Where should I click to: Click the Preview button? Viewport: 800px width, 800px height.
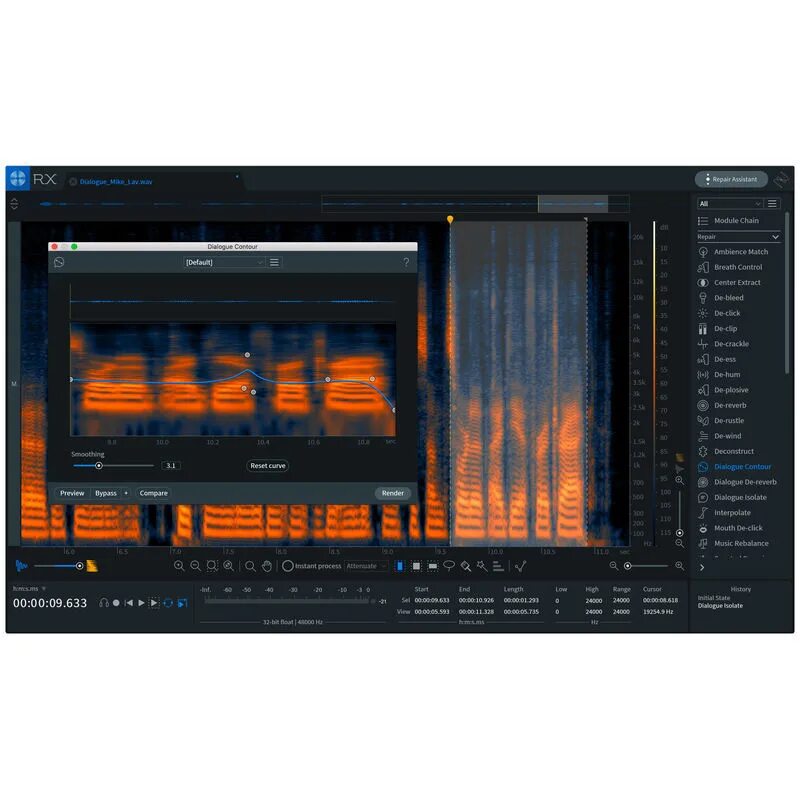72,493
